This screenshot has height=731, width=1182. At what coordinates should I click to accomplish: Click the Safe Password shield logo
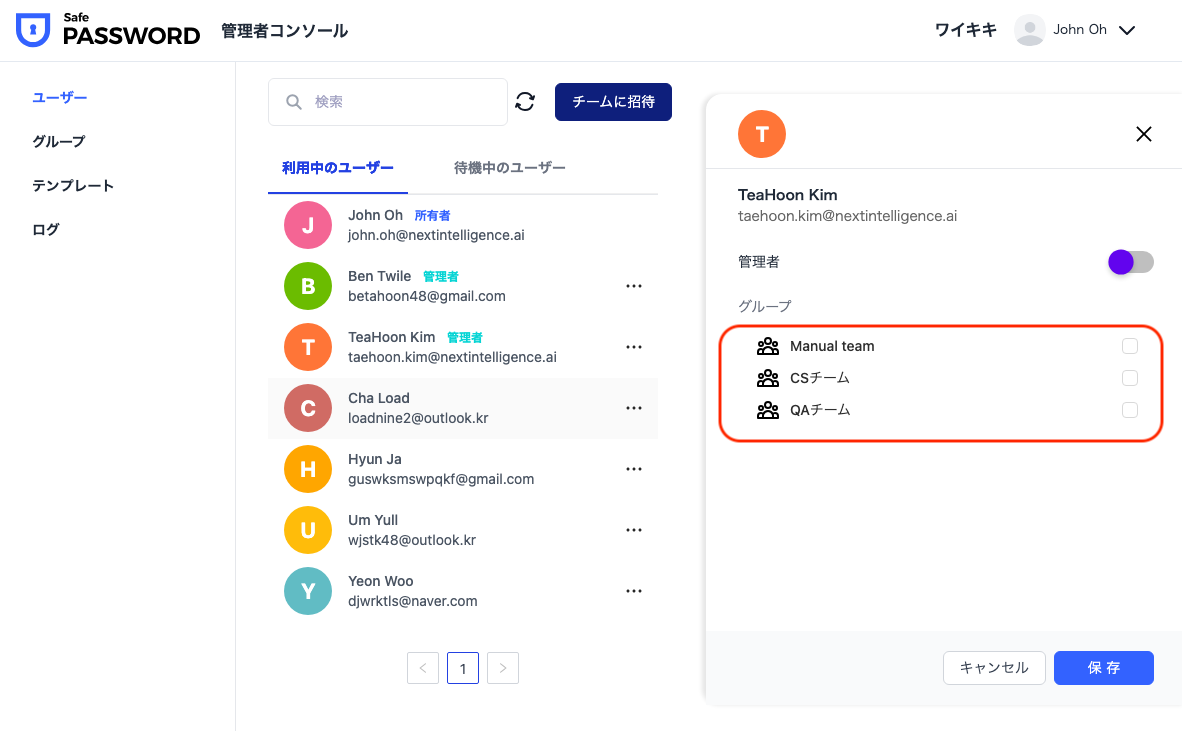pos(33,30)
